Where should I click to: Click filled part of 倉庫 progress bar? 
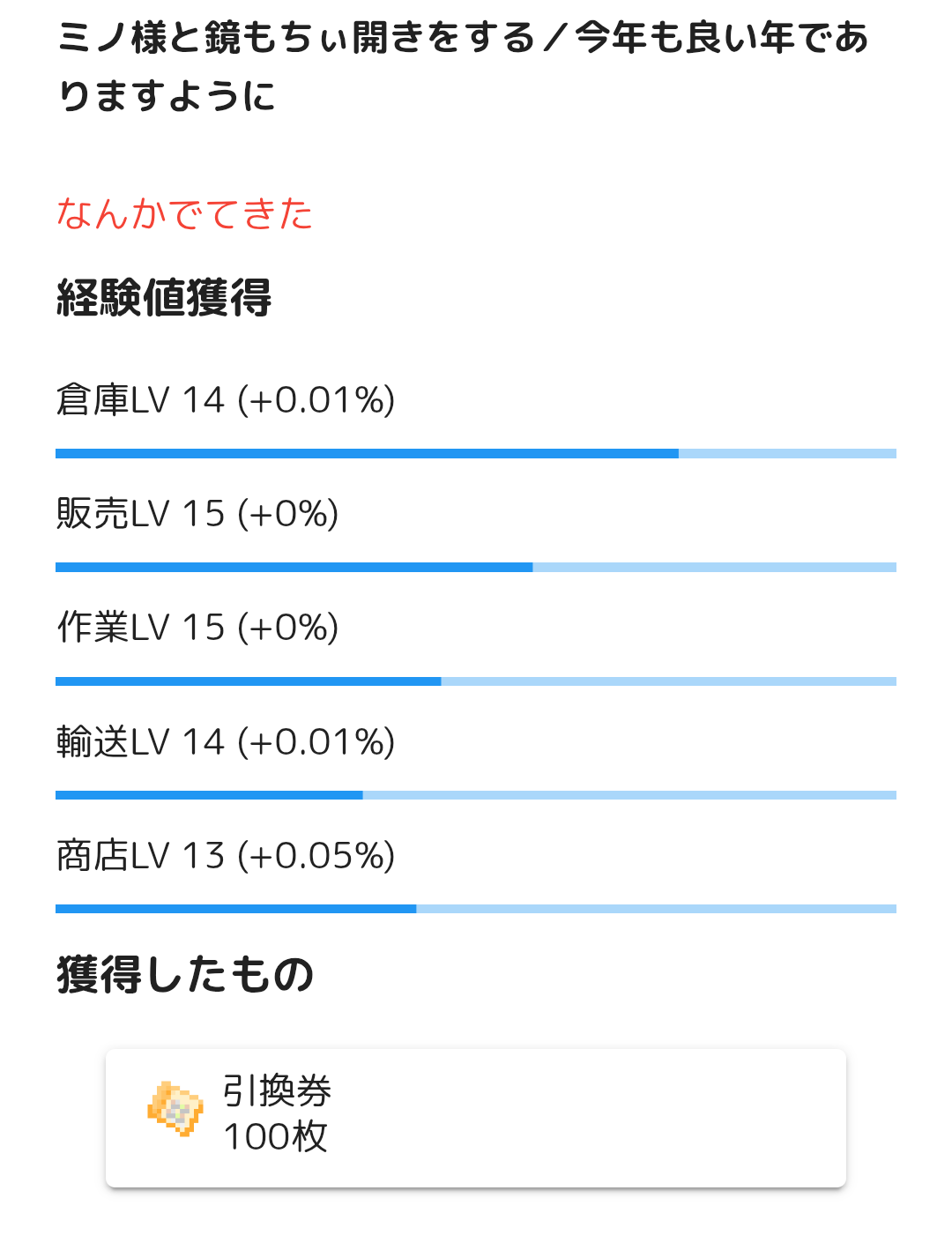click(367, 454)
